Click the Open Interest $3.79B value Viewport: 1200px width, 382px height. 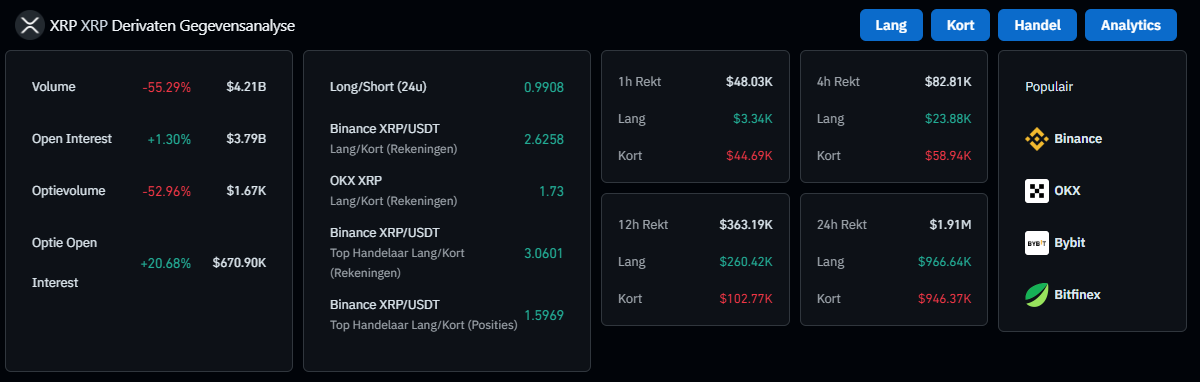pyautogui.click(x=246, y=139)
